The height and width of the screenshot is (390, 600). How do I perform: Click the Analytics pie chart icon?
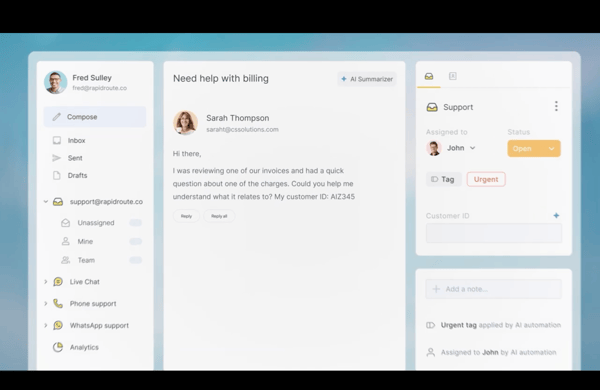pyautogui.click(x=58, y=347)
